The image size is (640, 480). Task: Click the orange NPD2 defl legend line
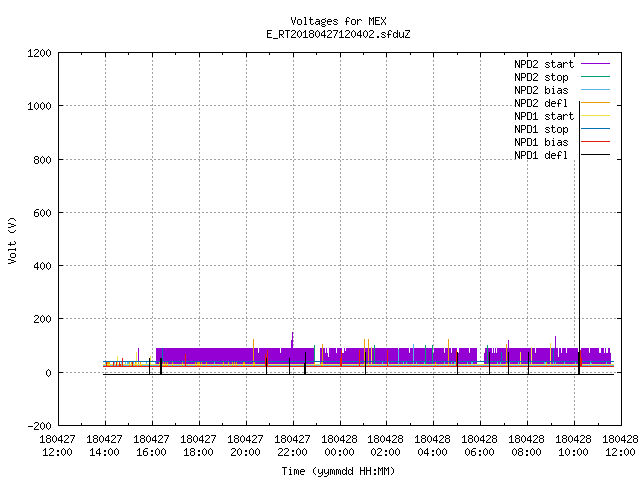[x=595, y=103]
